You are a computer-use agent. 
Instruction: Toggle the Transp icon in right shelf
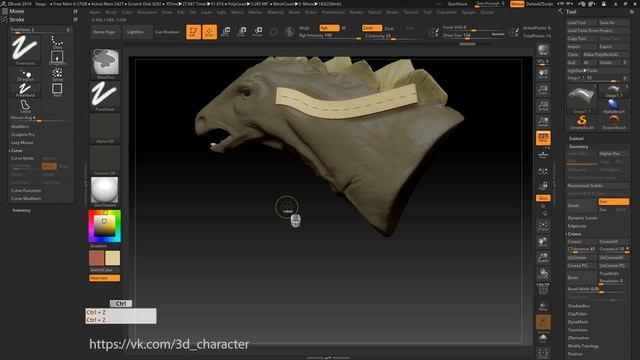click(x=543, y=306)
